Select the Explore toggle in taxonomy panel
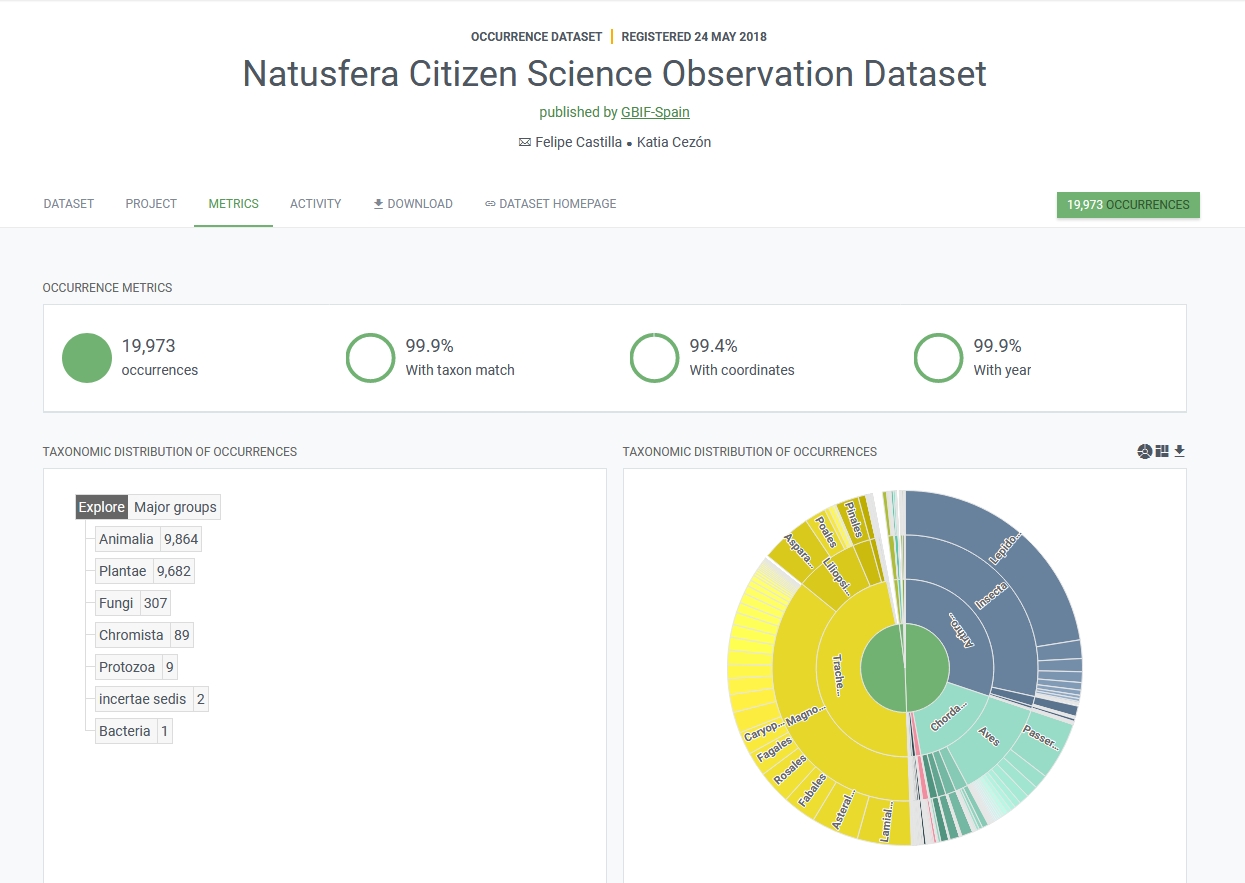 point(102,507)
